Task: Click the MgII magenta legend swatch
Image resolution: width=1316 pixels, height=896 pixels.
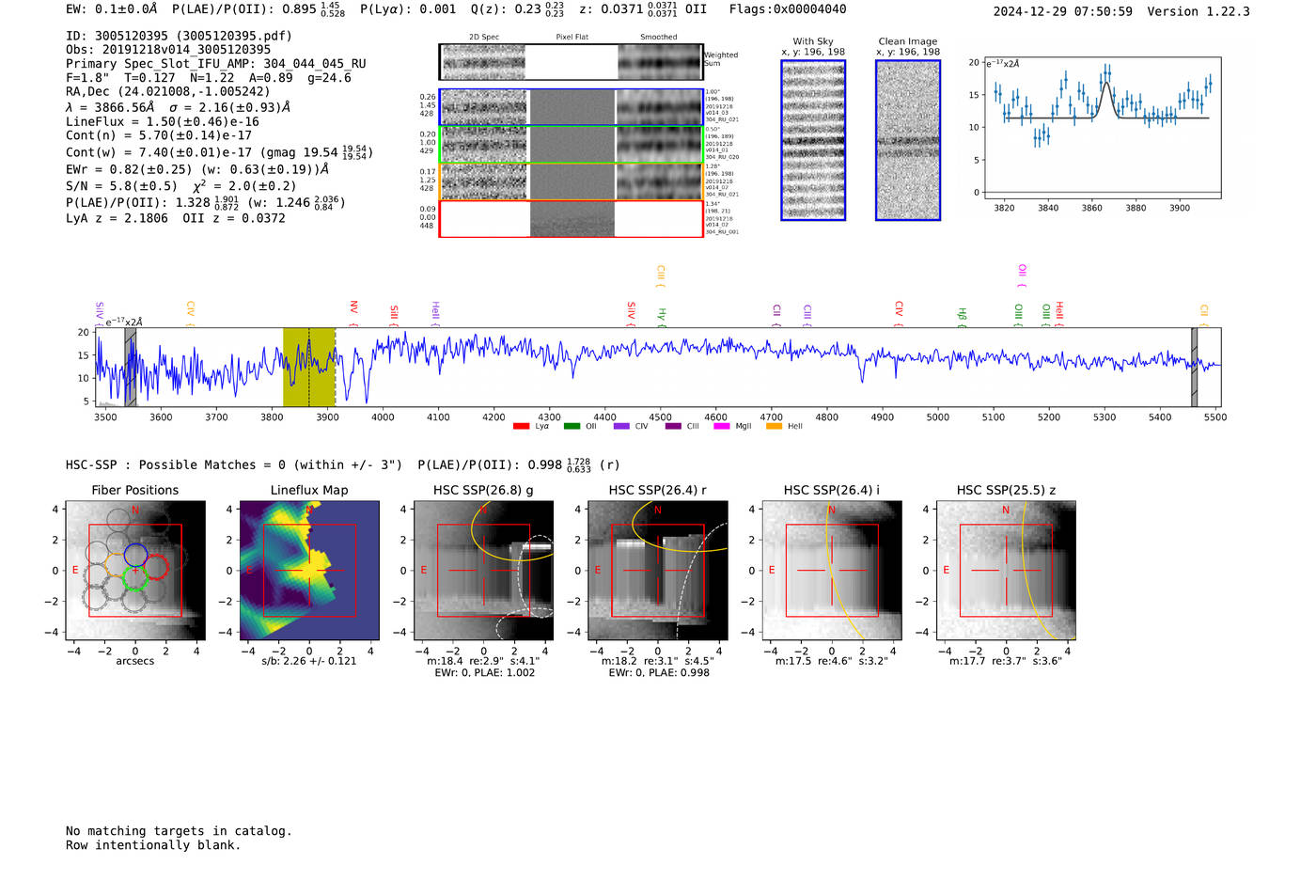Action: (722, 426)
